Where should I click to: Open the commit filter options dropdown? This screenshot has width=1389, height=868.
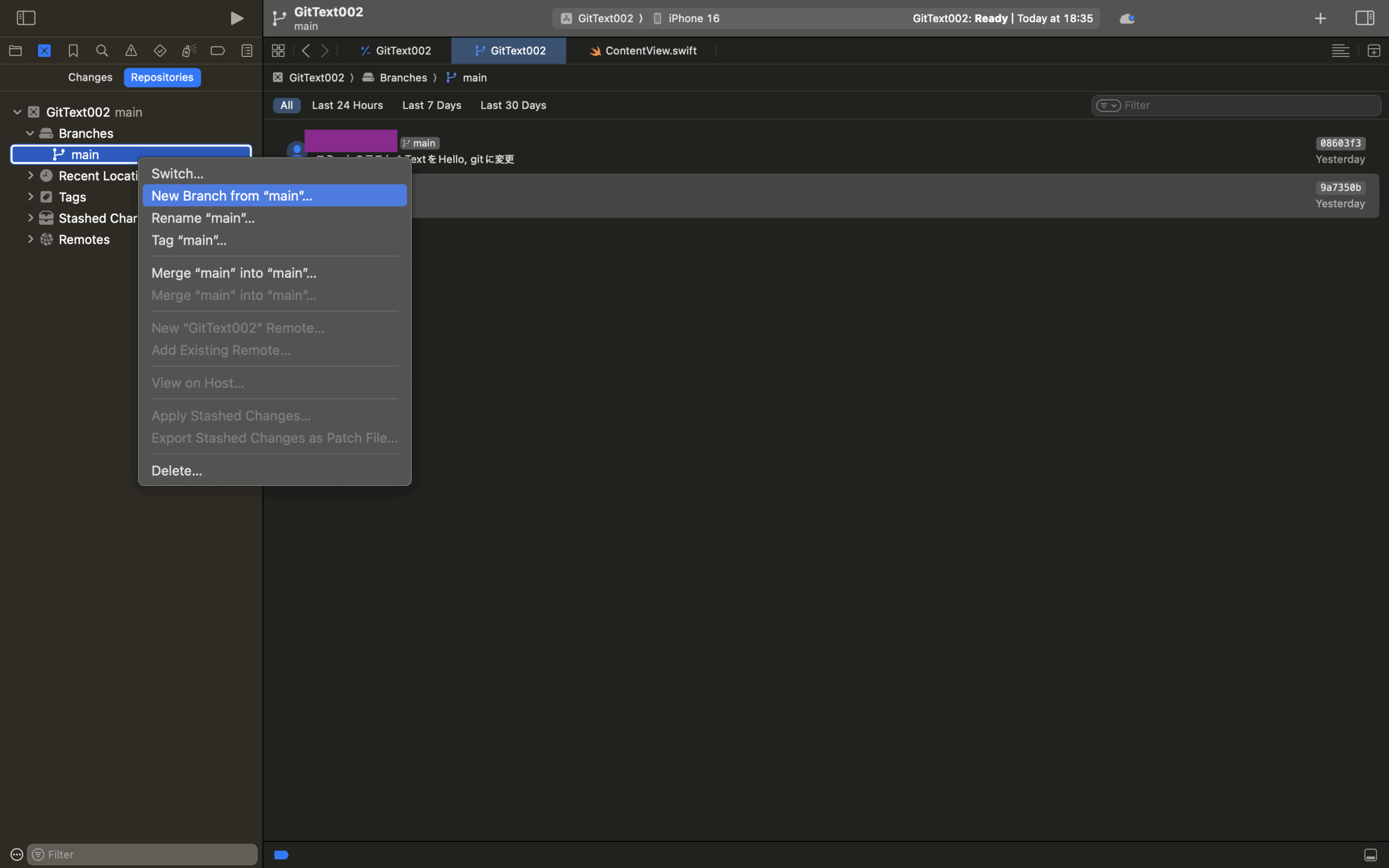[1108, 106]
